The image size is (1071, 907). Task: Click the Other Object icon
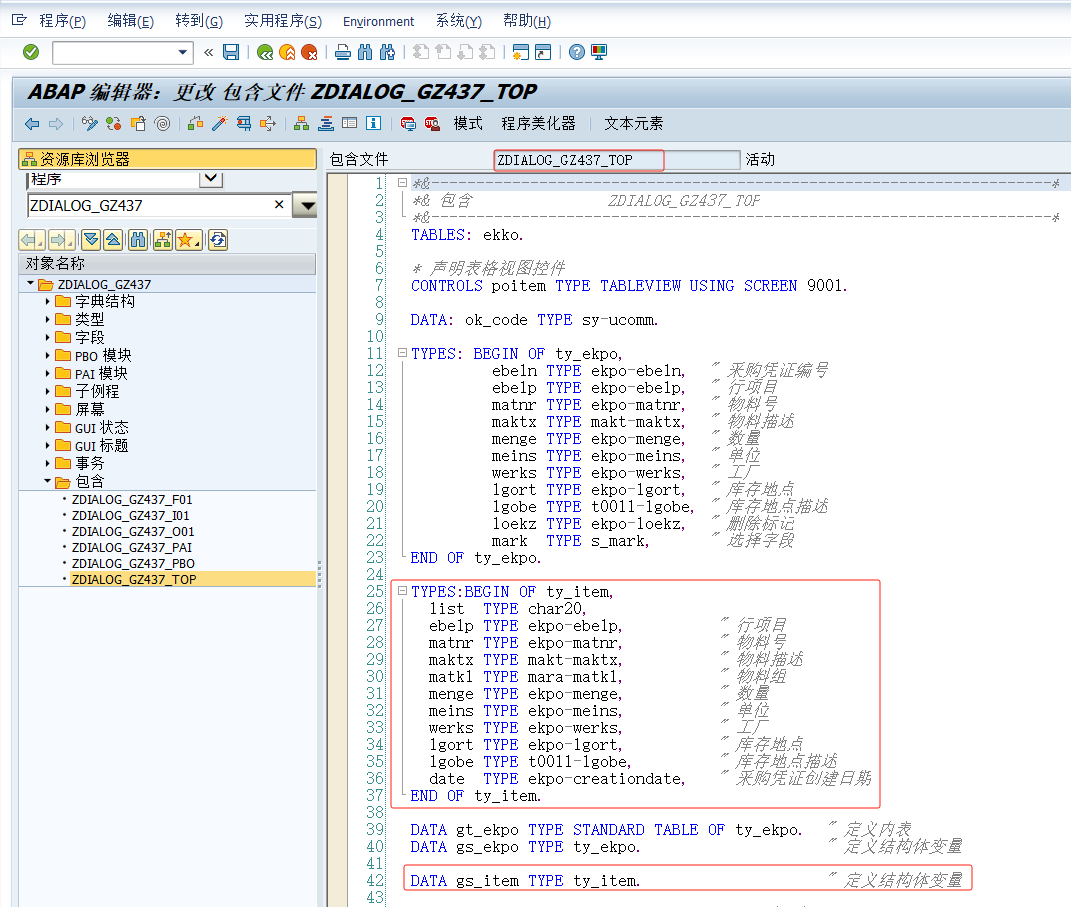[138, 124]
